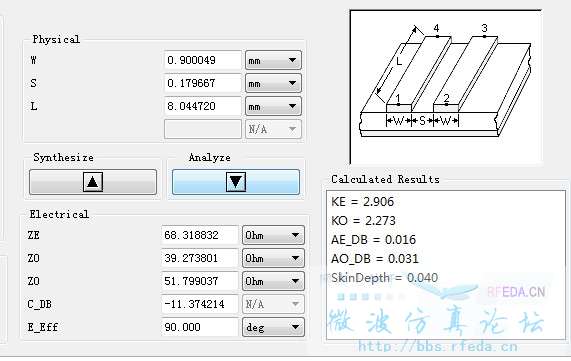Click the Physical group label
Image resolution: width=571 pixels, height=361 pixels.
tap(56, 39)
